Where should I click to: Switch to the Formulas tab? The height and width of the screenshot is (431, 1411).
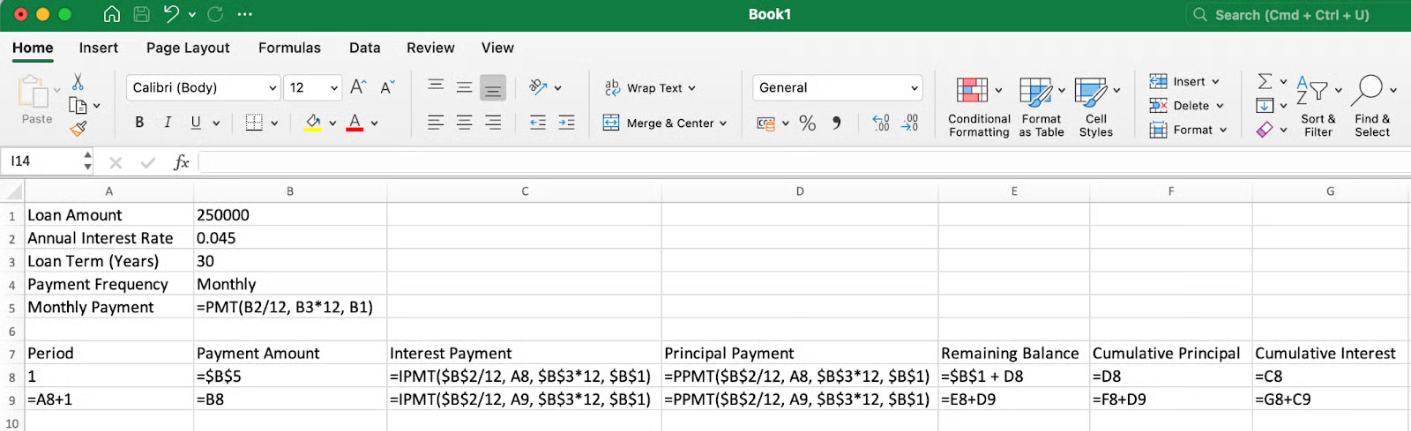pos(289,48)
